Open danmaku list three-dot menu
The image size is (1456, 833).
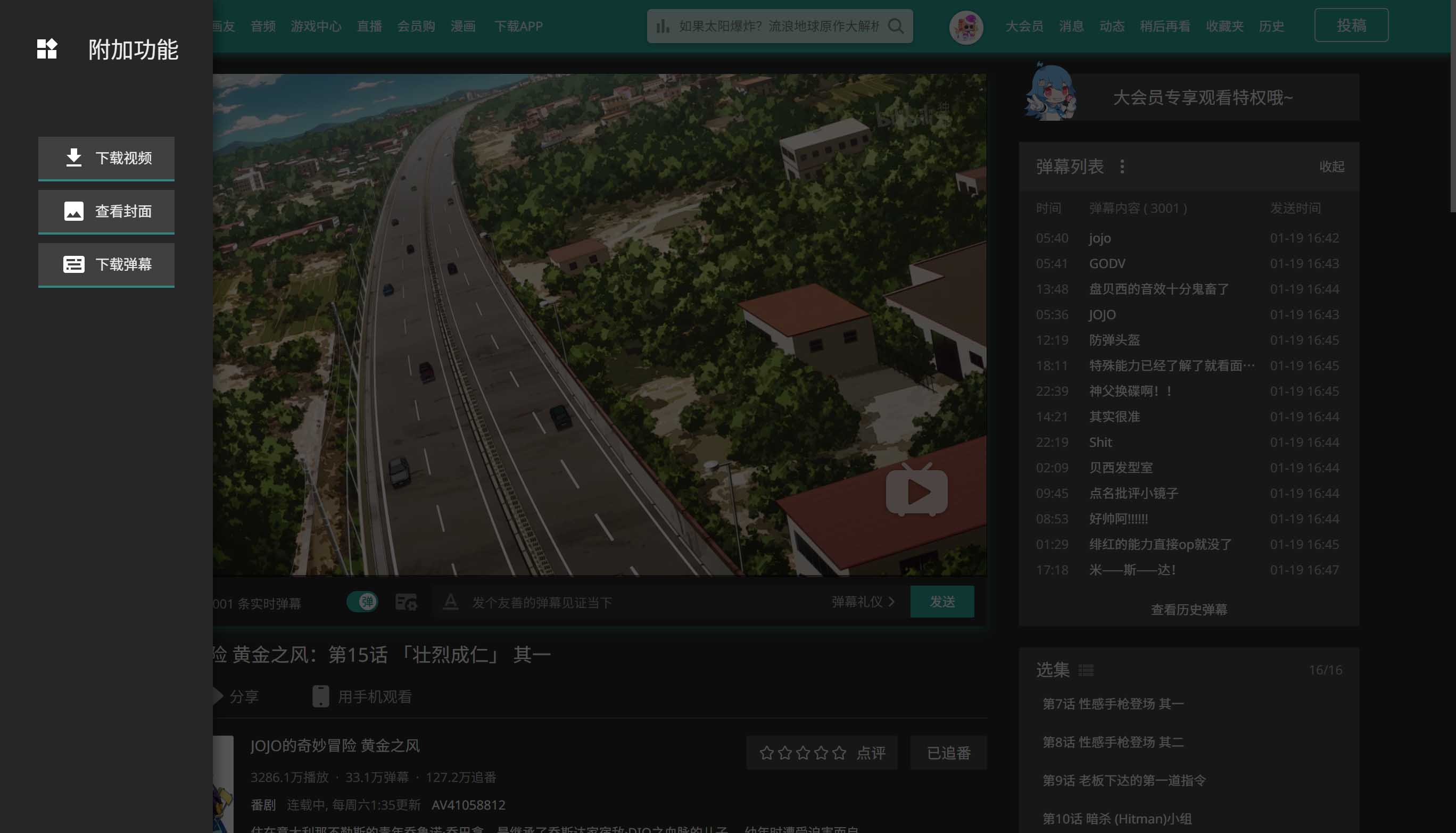pos(1122,166)
